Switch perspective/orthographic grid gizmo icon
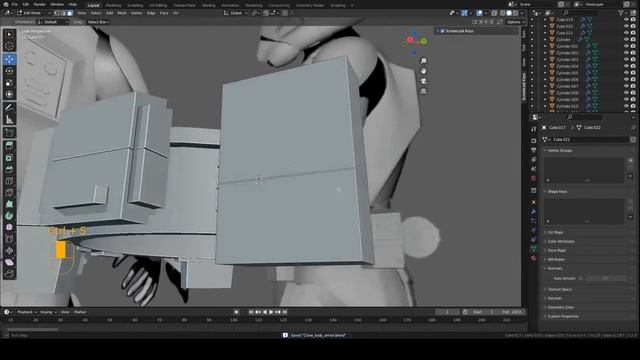This screenshot has height=360, width=640. click(424, 91)
